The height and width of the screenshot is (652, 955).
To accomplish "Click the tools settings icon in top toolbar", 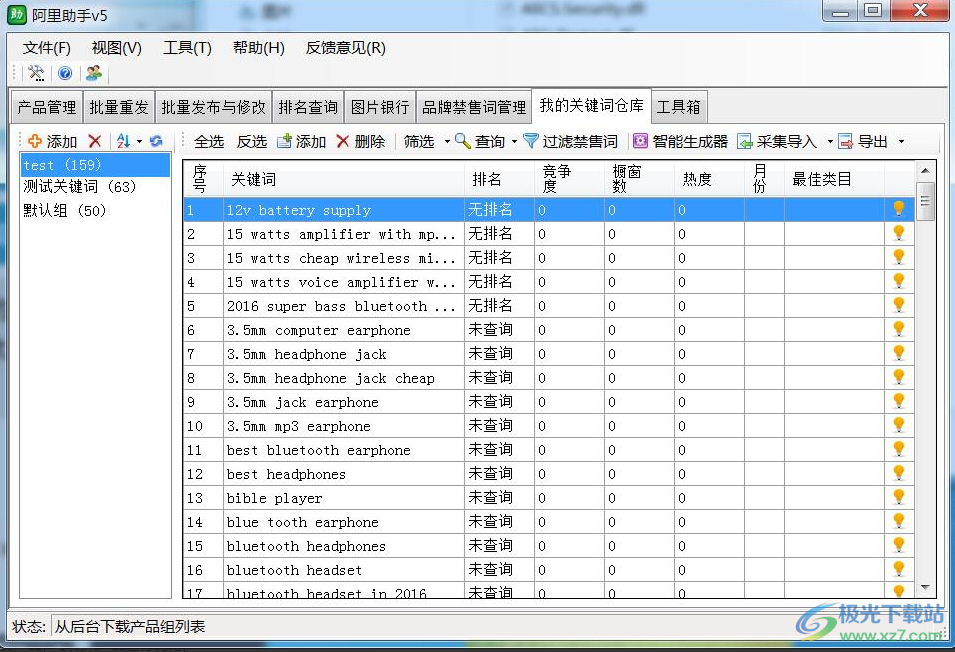I will coord(36,73).
